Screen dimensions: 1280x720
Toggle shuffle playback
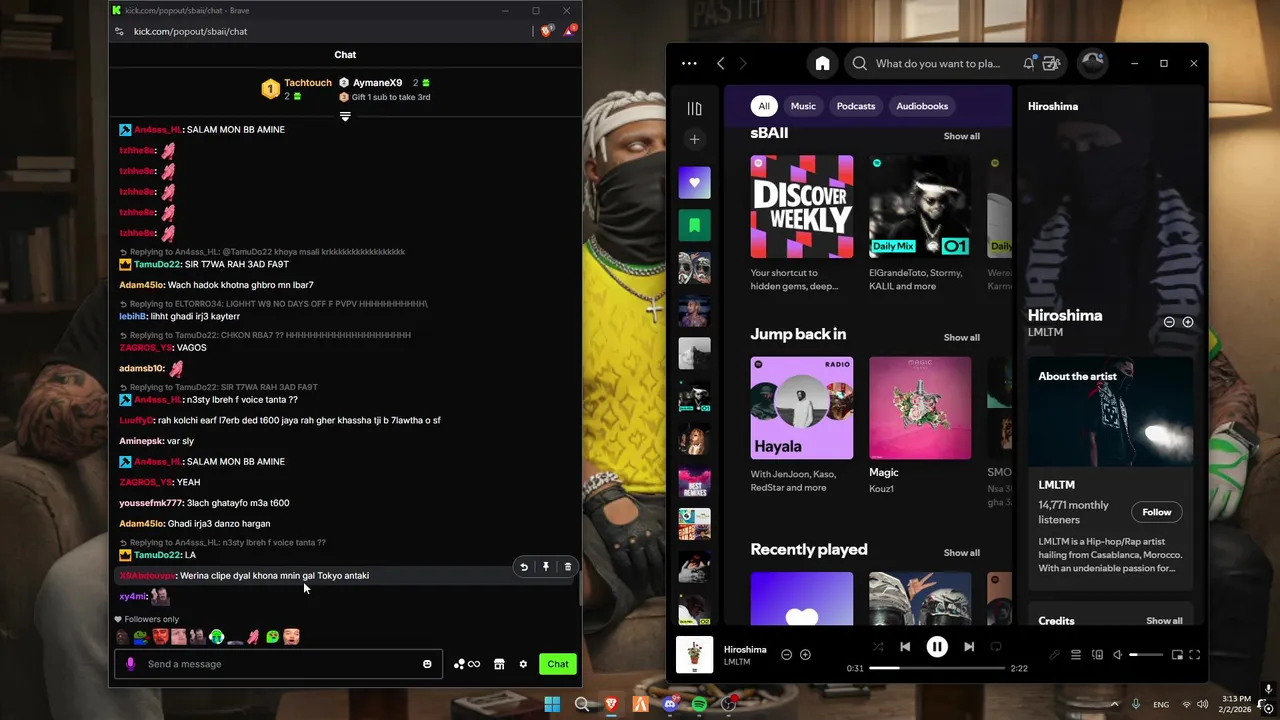coord(878,647)
